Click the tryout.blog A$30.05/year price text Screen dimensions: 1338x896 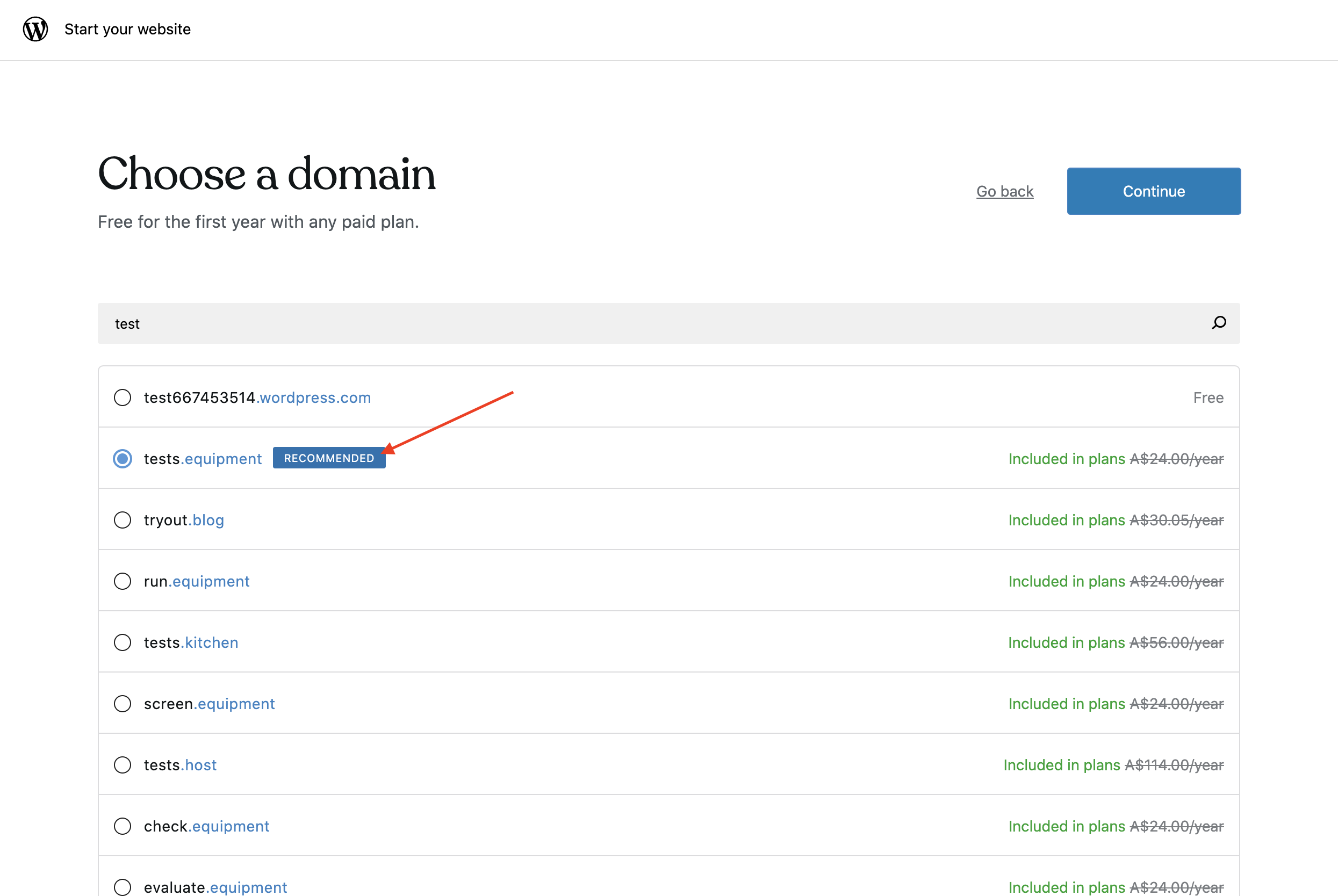click(x=1176, y=520)
